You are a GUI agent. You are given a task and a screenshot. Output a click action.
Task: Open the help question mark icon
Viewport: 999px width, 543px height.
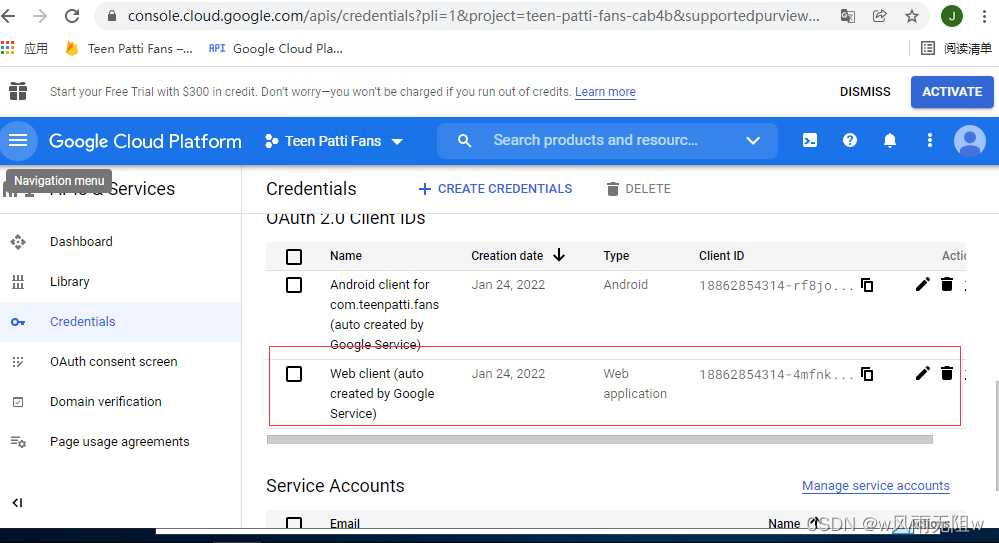point(850,141)
